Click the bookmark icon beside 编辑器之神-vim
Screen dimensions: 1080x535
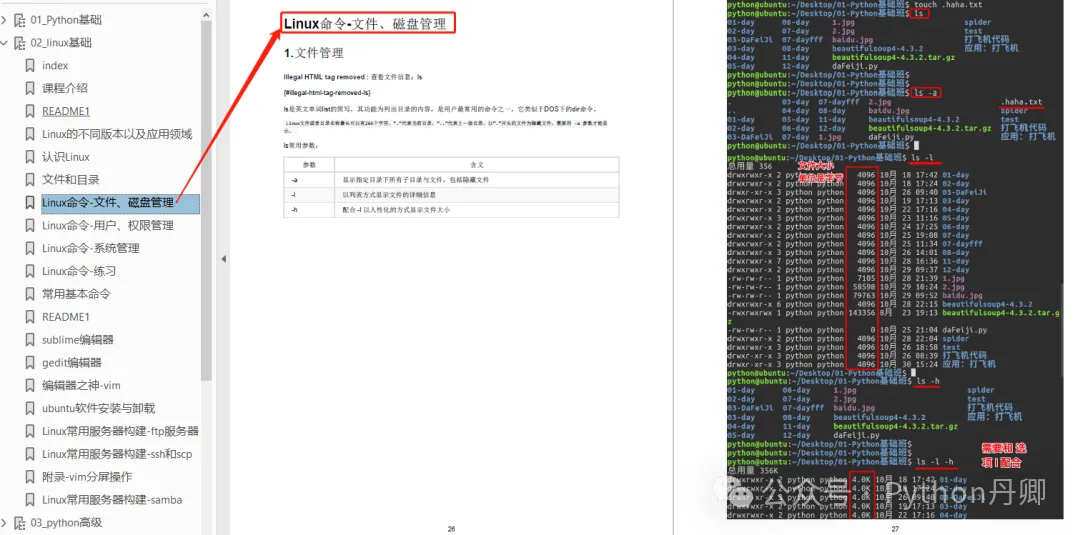(30, 386)
